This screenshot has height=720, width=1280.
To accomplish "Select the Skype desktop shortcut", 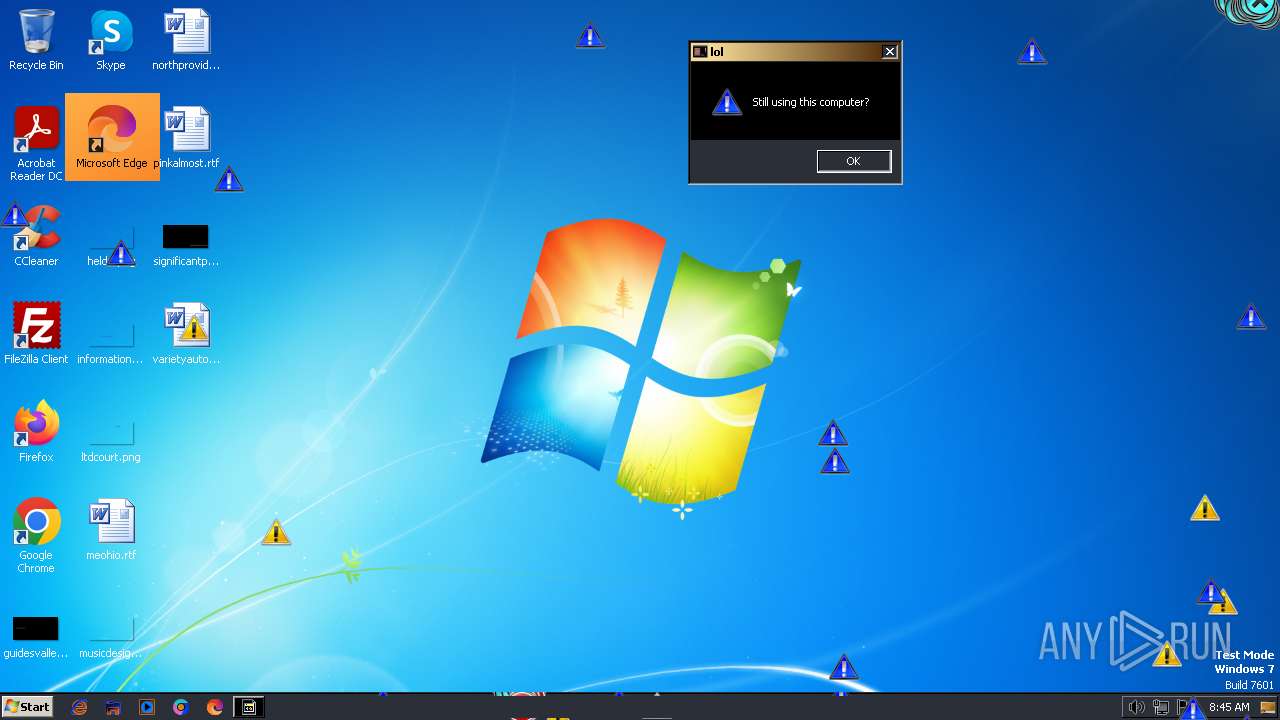I will 111,40.
